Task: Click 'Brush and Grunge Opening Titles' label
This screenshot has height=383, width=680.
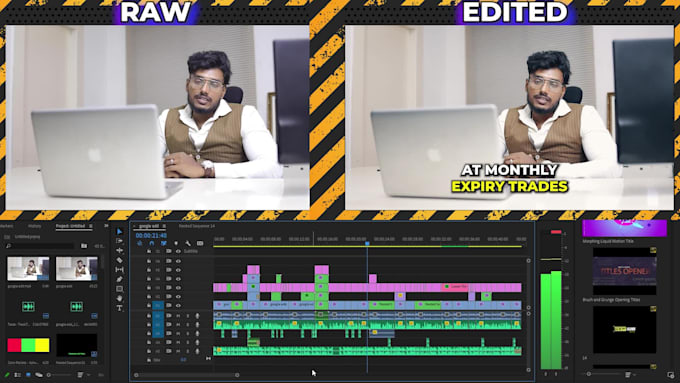Action: coord(611,300)
